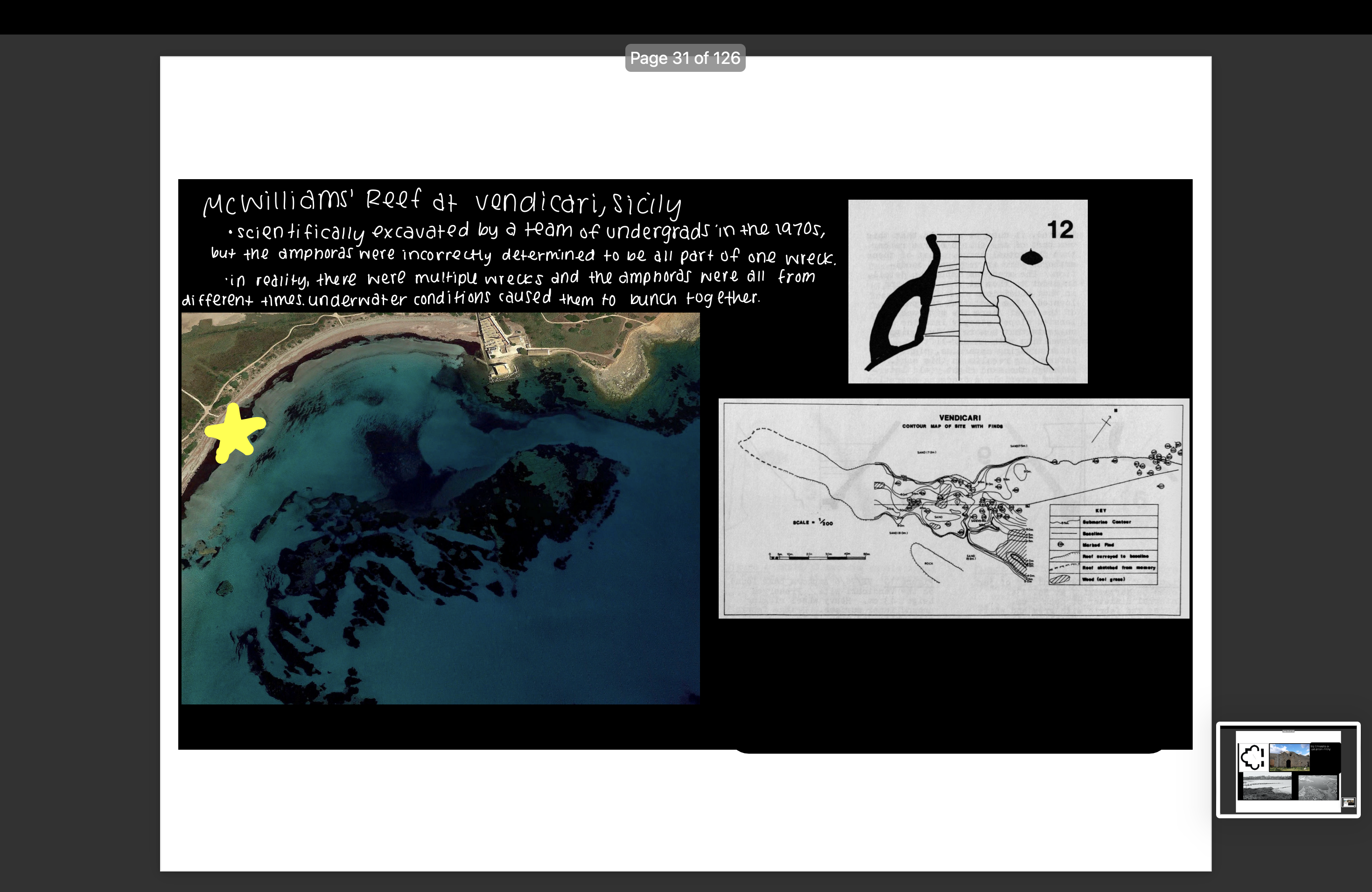Click the SCALE = 1/200 notation

[812, 523]
